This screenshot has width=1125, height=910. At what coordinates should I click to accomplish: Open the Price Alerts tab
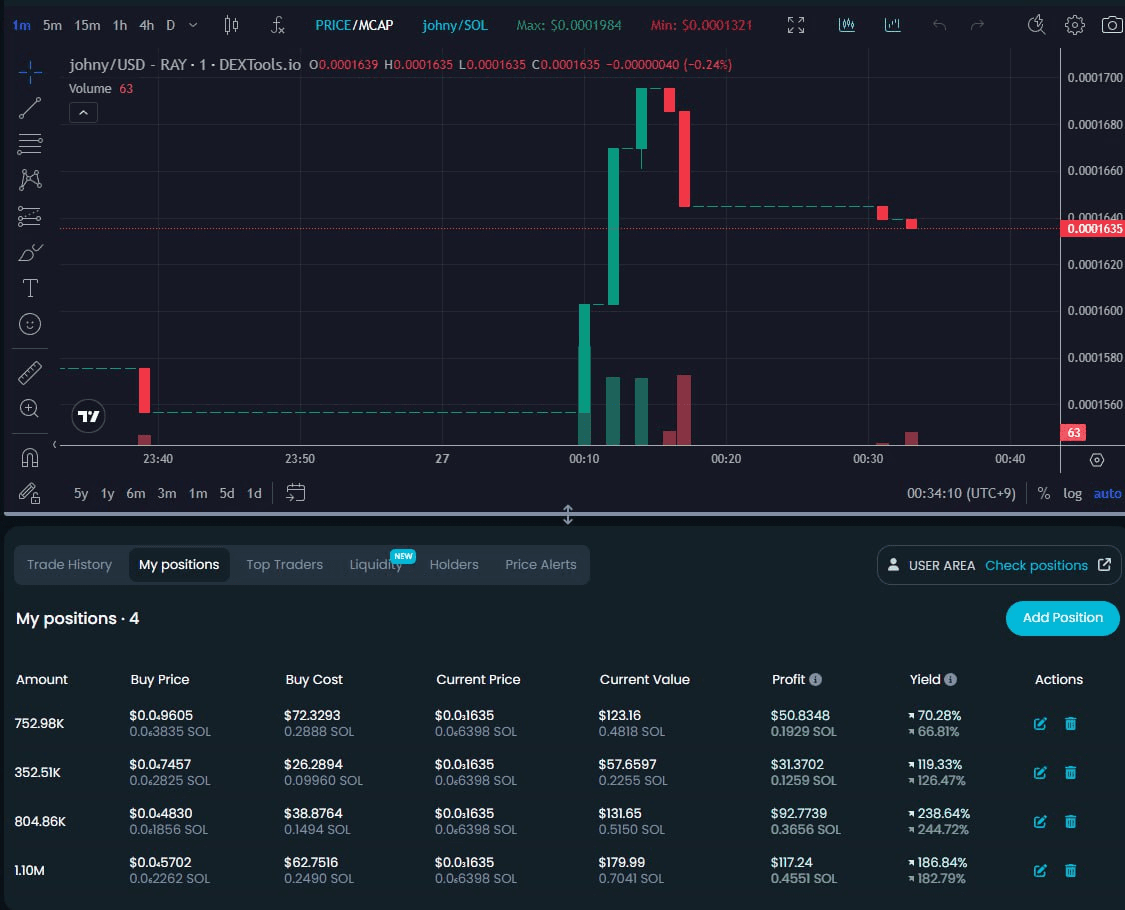541,565
